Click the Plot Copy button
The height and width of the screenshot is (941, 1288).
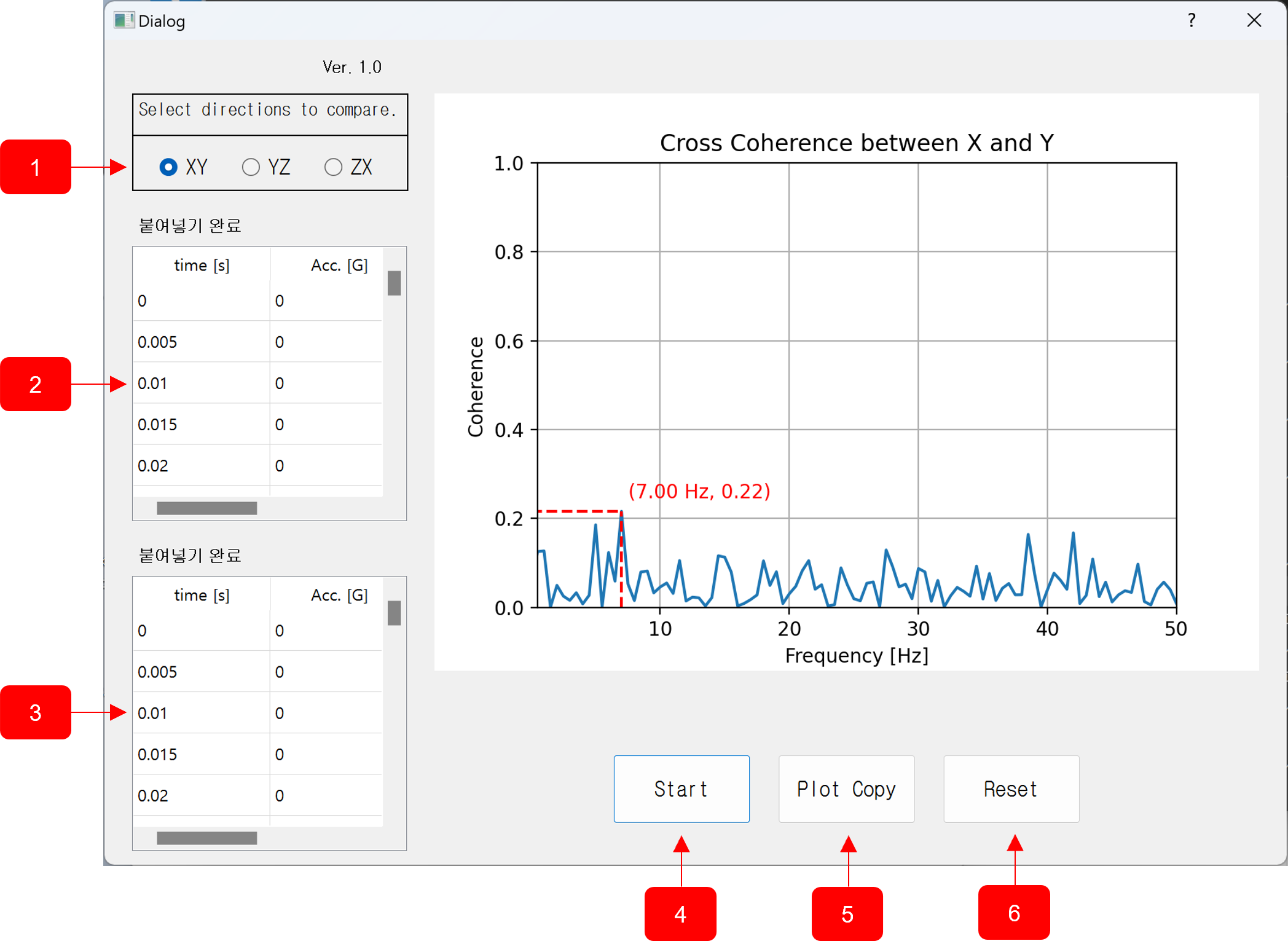point(847,789)
